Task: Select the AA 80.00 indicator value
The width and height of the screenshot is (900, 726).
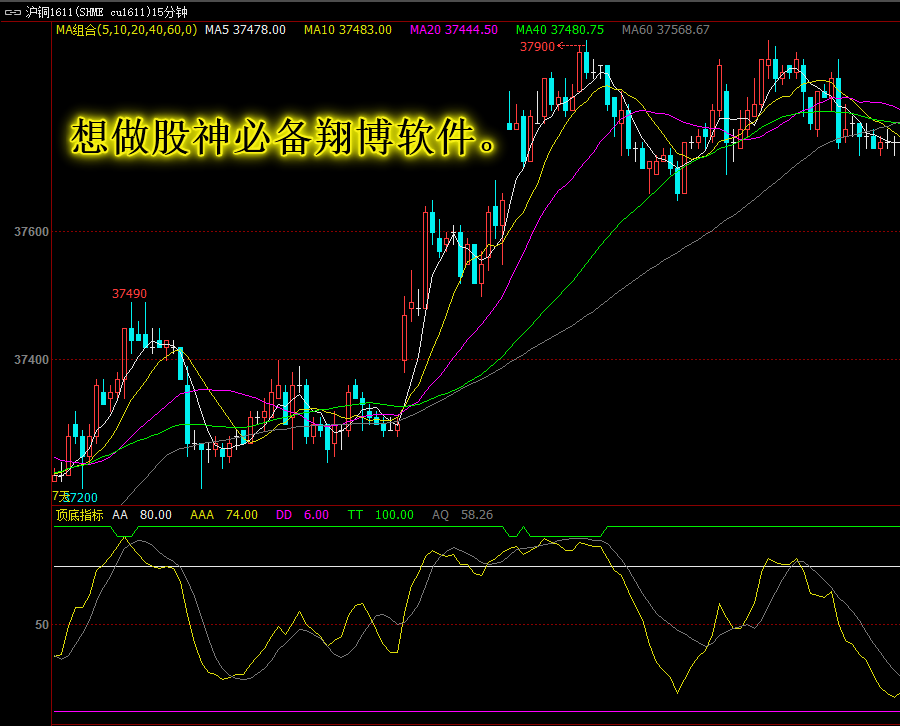Action: (142, 515)
